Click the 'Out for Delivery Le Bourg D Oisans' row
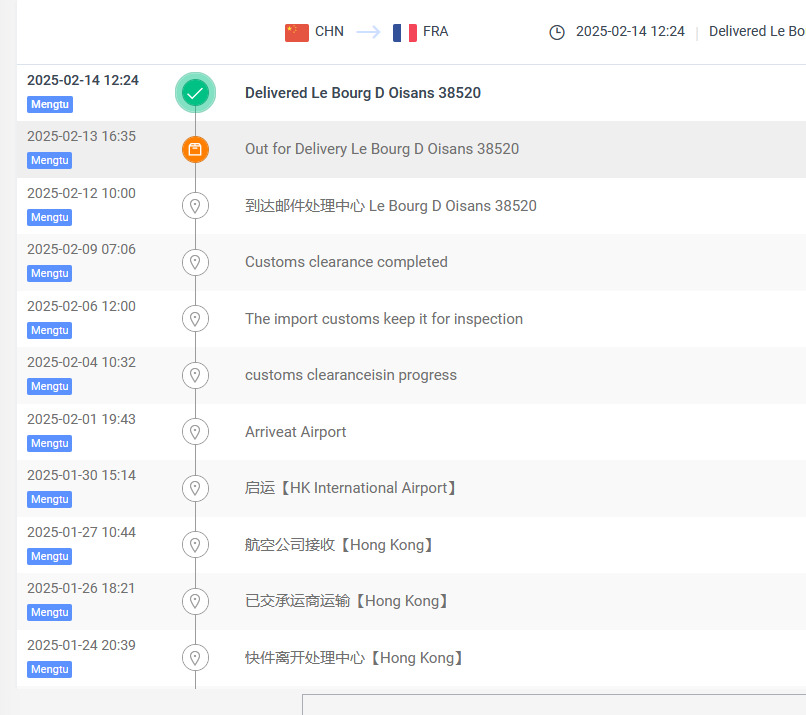806x715 pixels. click(382, 149)
